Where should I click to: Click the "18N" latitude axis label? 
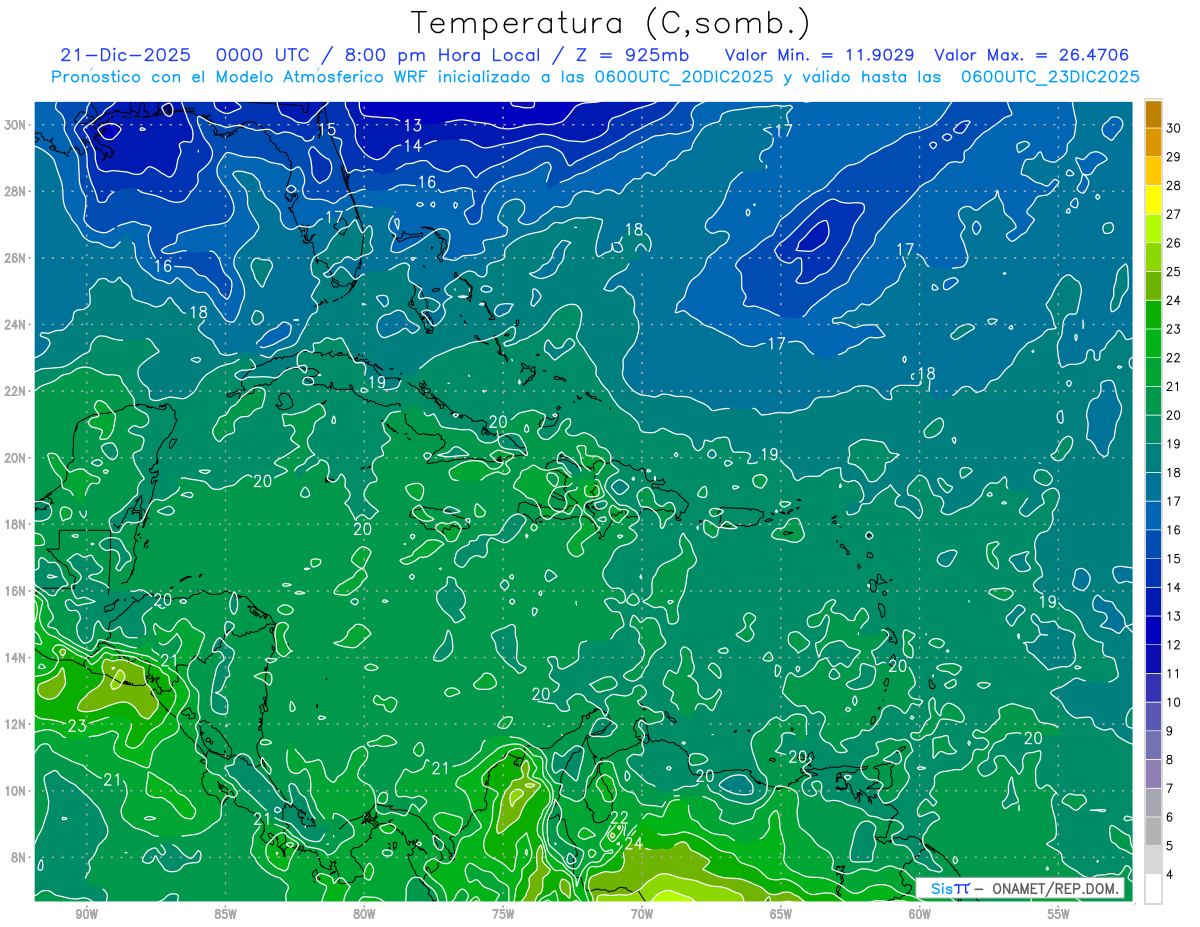click(17, 524)
